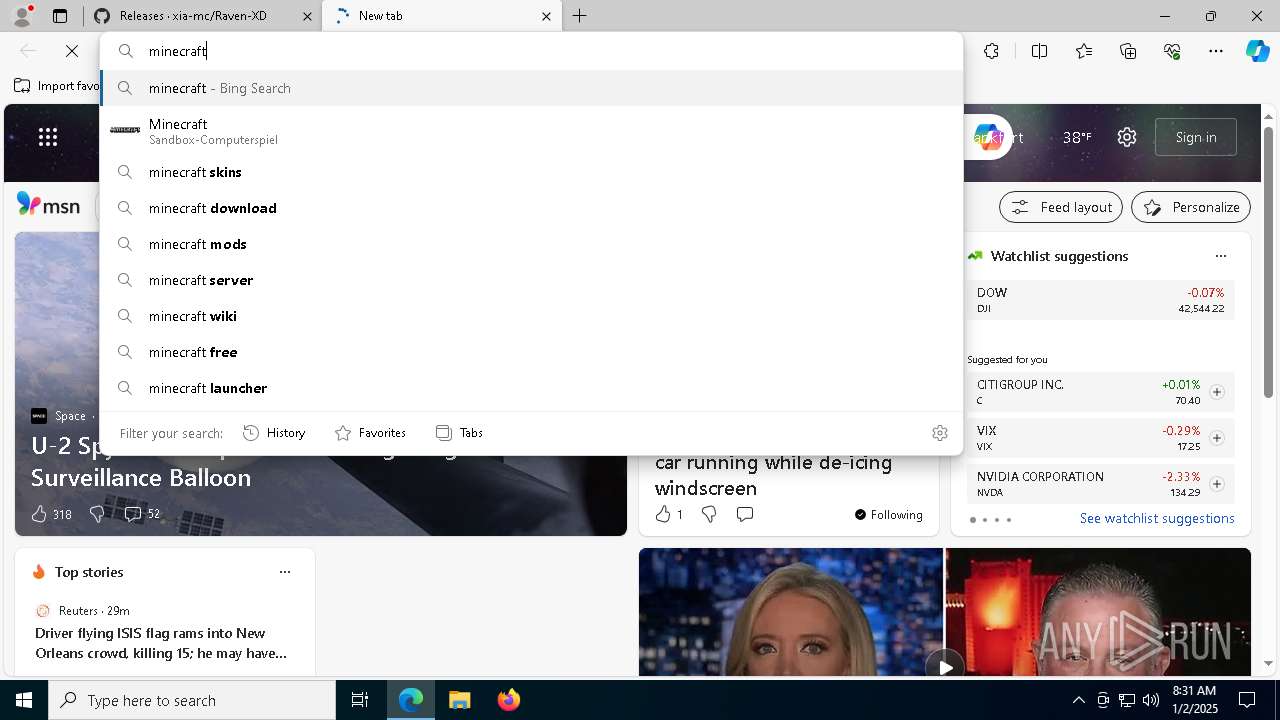1280x720 pixels.
Task: Open a new browser tab
Action: coord(580,16)
